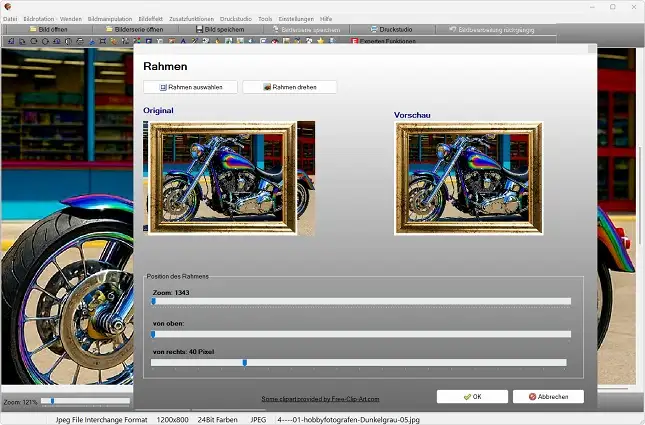Open the Zusatzfunktionen menu
645x425 pixels.
[x=191, y=19]
